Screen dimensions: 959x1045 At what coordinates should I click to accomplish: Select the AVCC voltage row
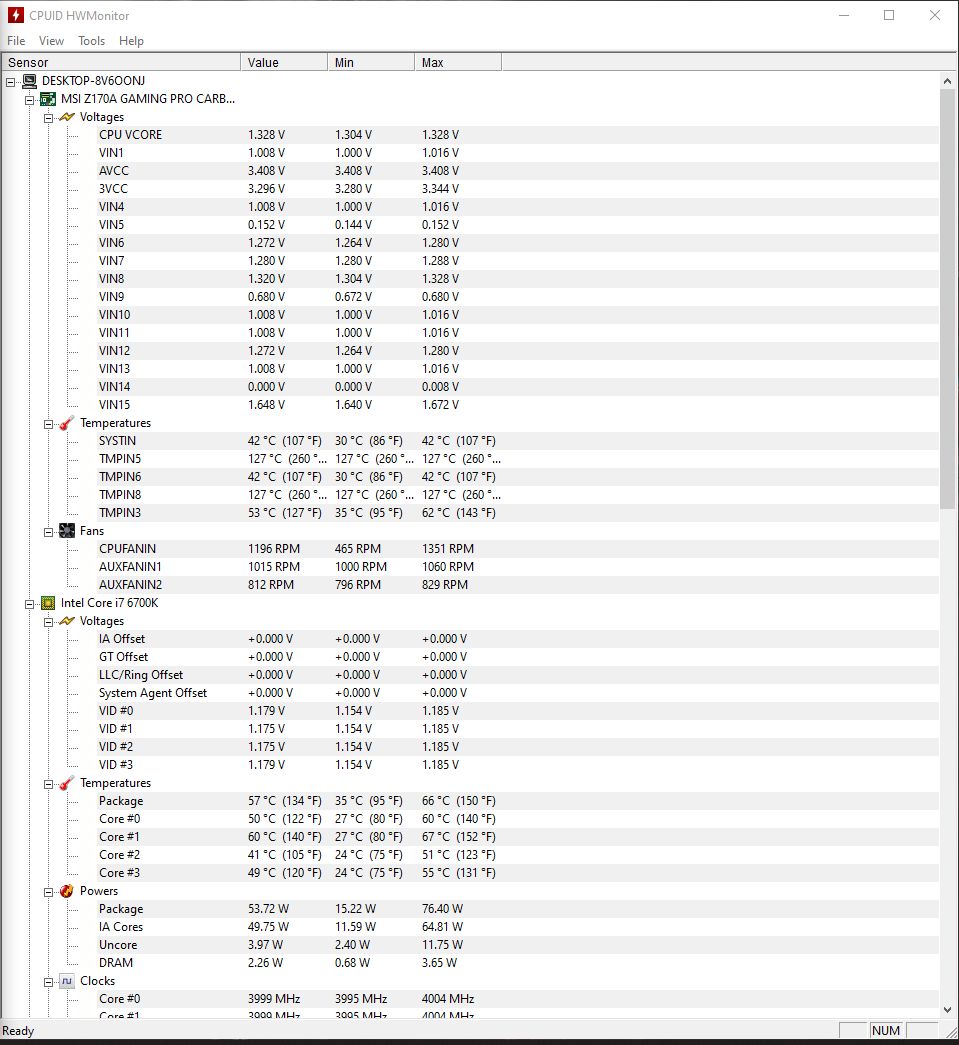pyautogui.click(x=518, y=171)
